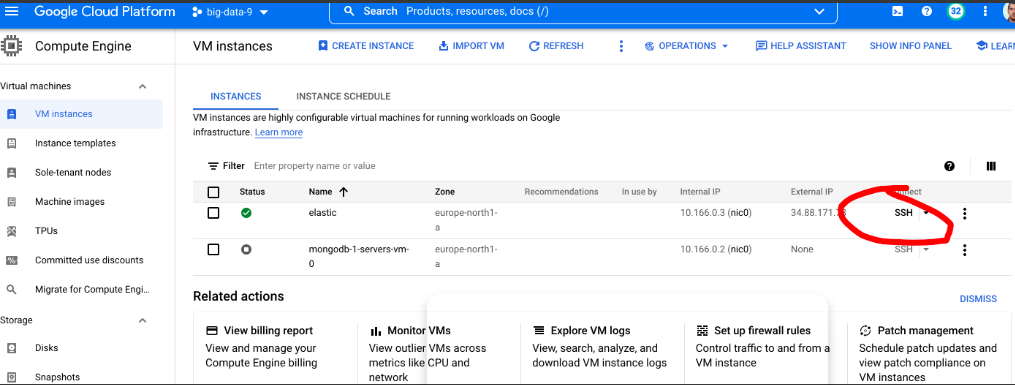Open table help question mark icon

pyautogui.click(x=949, y=166)
